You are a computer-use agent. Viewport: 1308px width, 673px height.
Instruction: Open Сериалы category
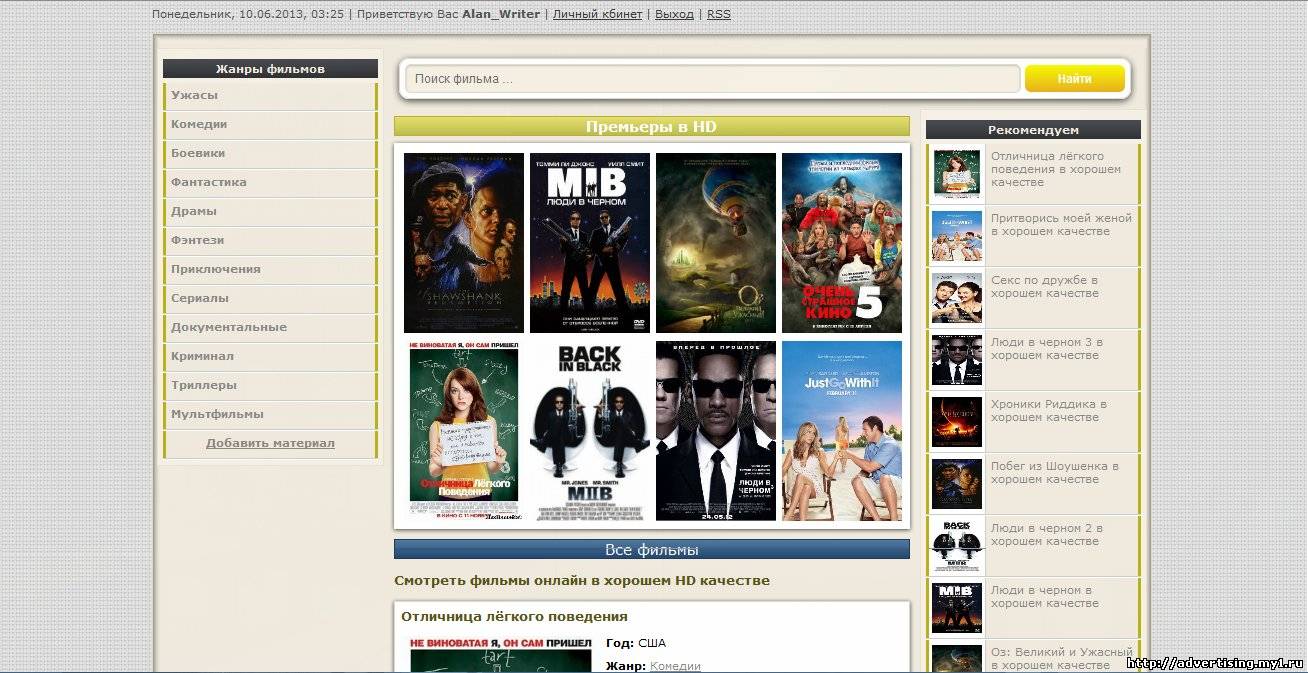pos(270,299)
